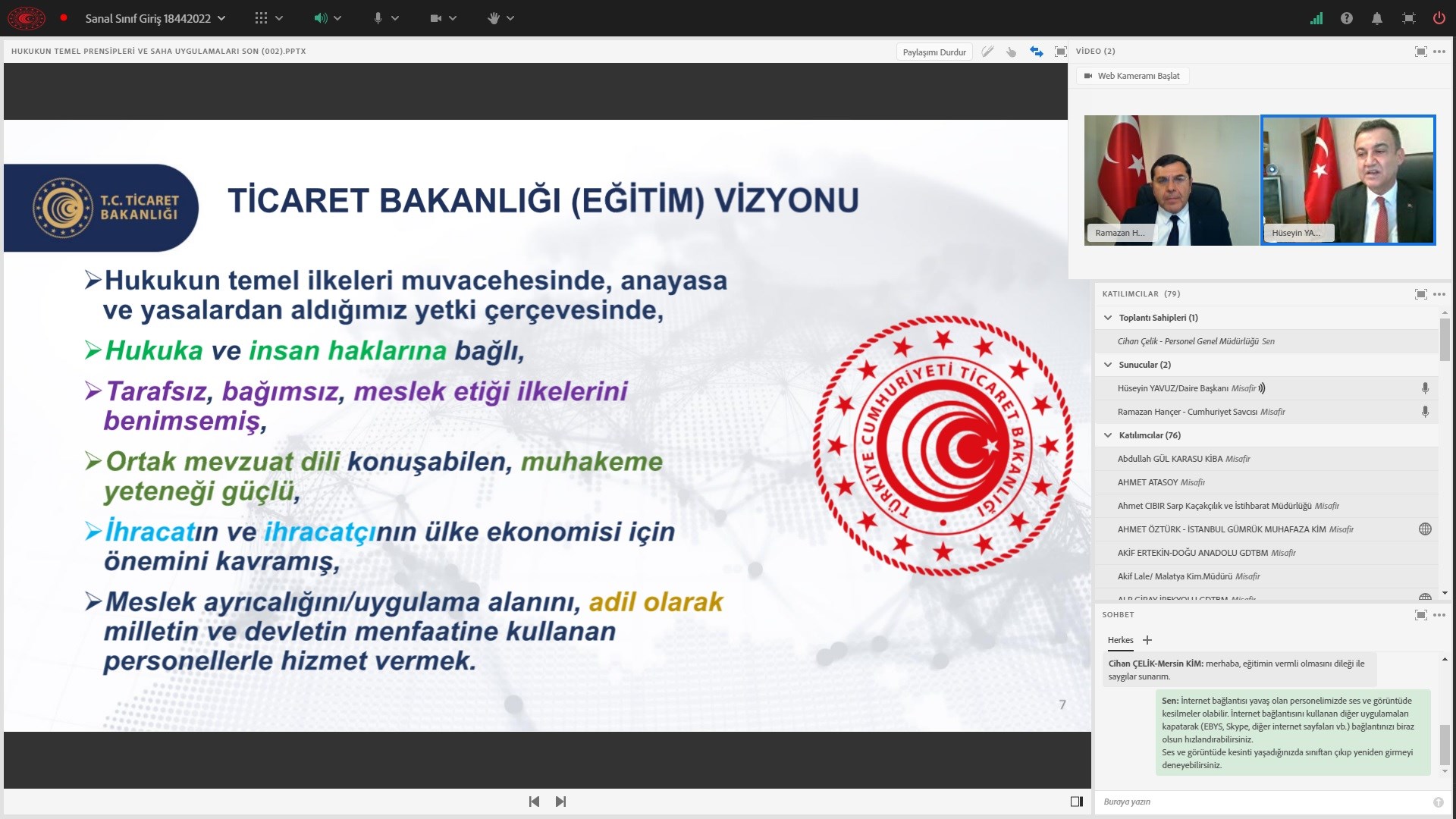Screen dimensions: 1456x819
Task: Check the connection status bars icon
Action: pyautogui.click(x=1316, y=18)
